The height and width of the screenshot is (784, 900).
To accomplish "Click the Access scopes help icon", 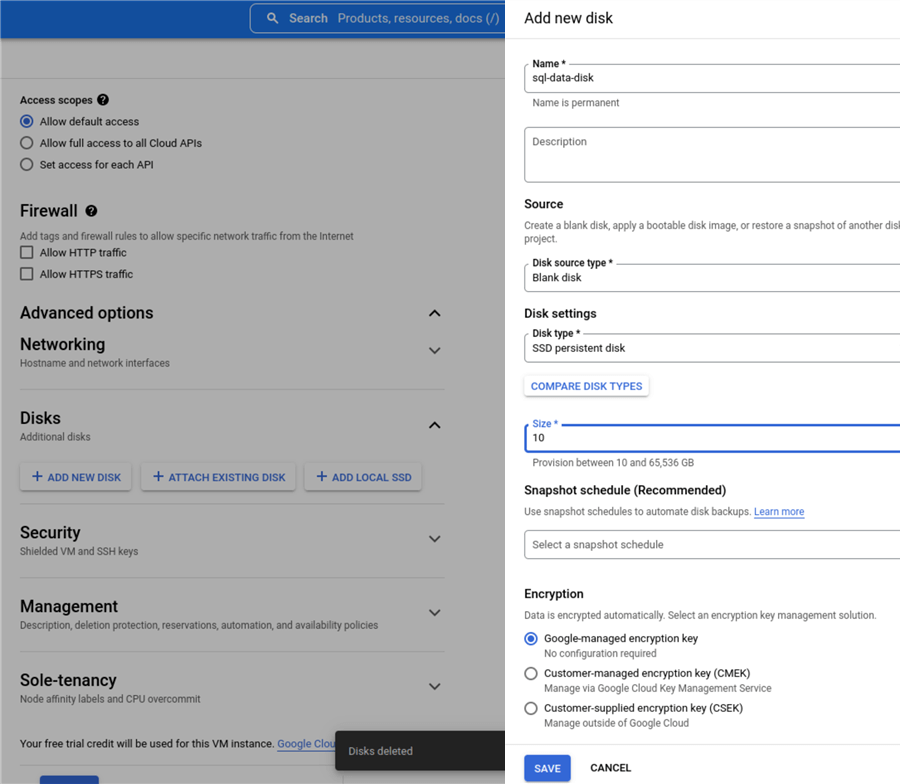I will click(x=103, y=100).
